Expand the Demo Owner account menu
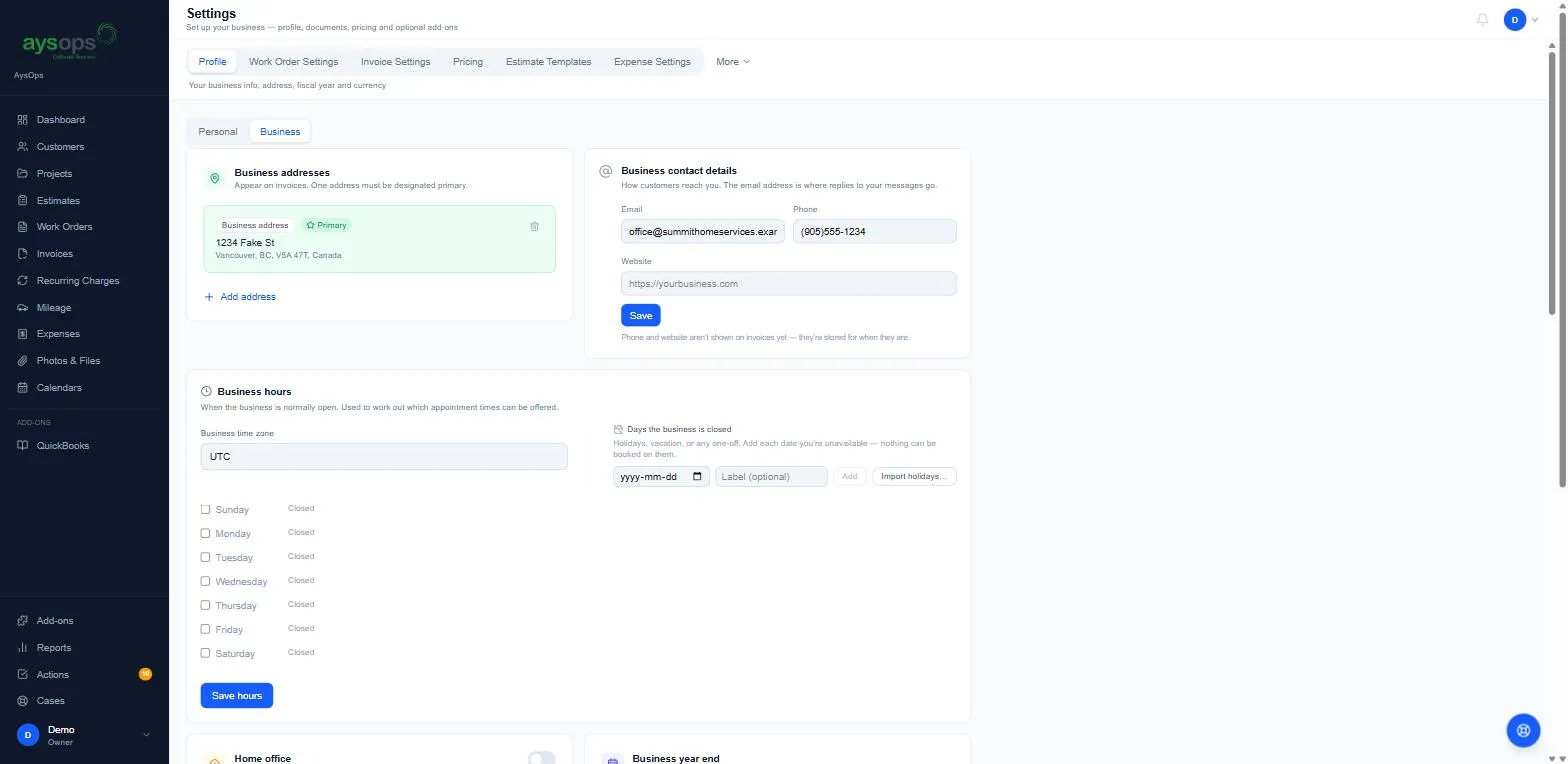This screenshot has width=1568, height=764. [x=84, y=735]
